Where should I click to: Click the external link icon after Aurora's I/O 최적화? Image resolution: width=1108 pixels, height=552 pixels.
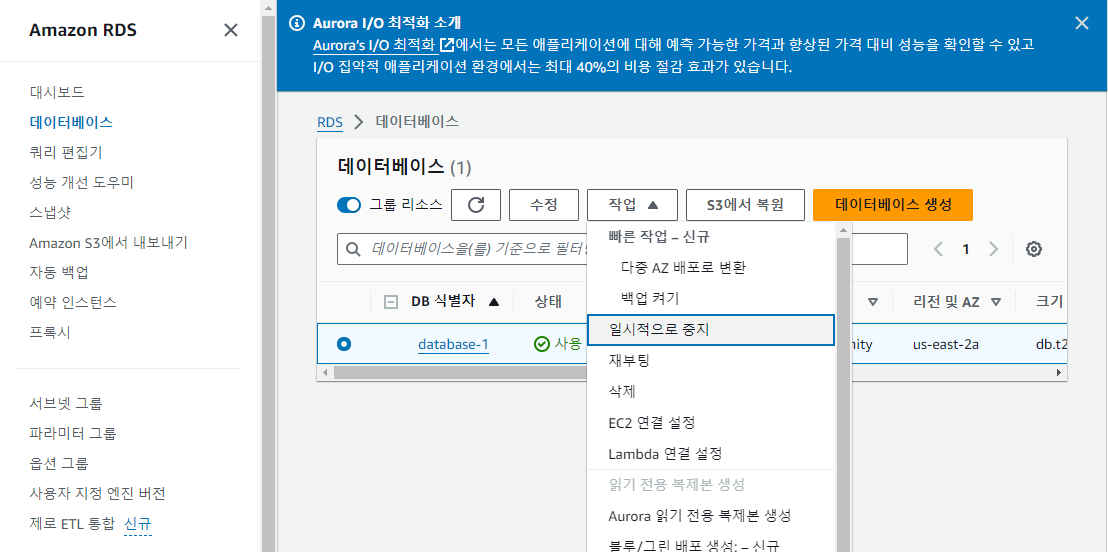[447, 45]
